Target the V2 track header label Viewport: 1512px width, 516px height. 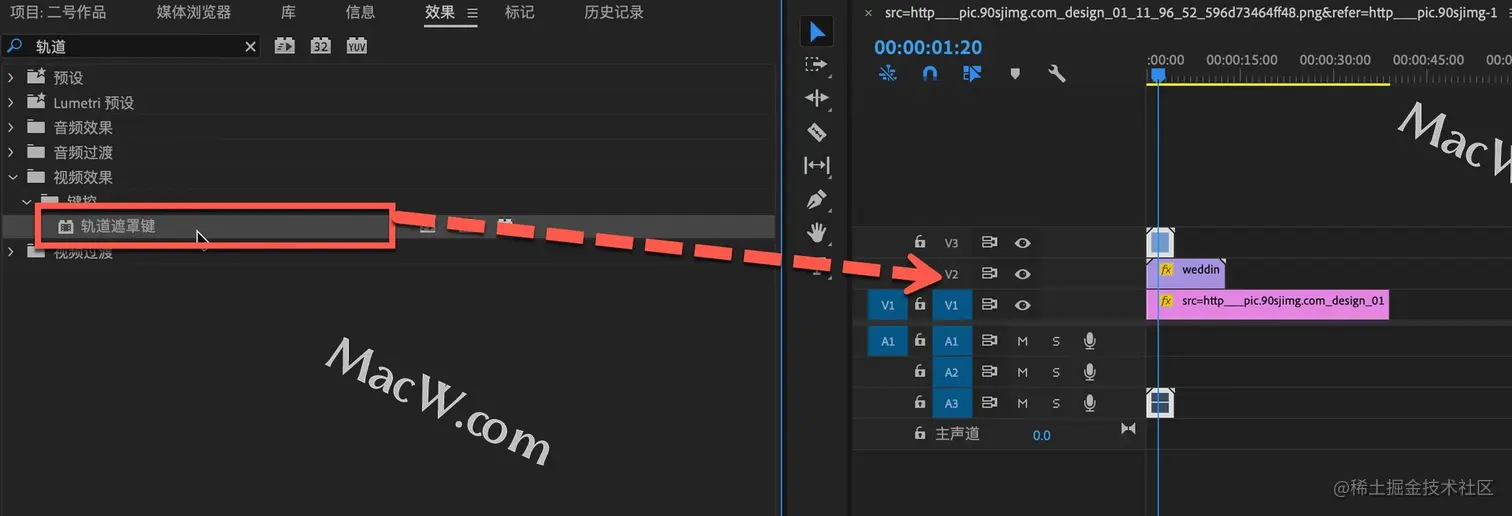point(952,274)
